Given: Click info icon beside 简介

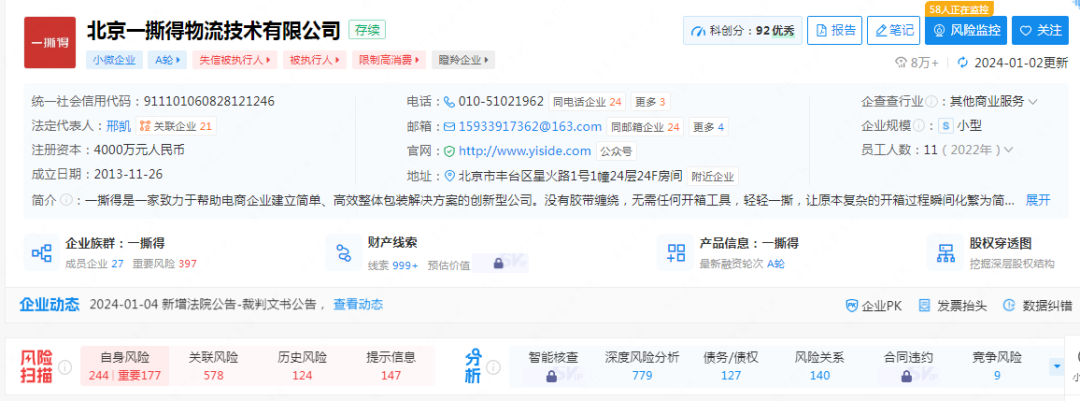Looking at the screenshot, I should coord(66,200).
